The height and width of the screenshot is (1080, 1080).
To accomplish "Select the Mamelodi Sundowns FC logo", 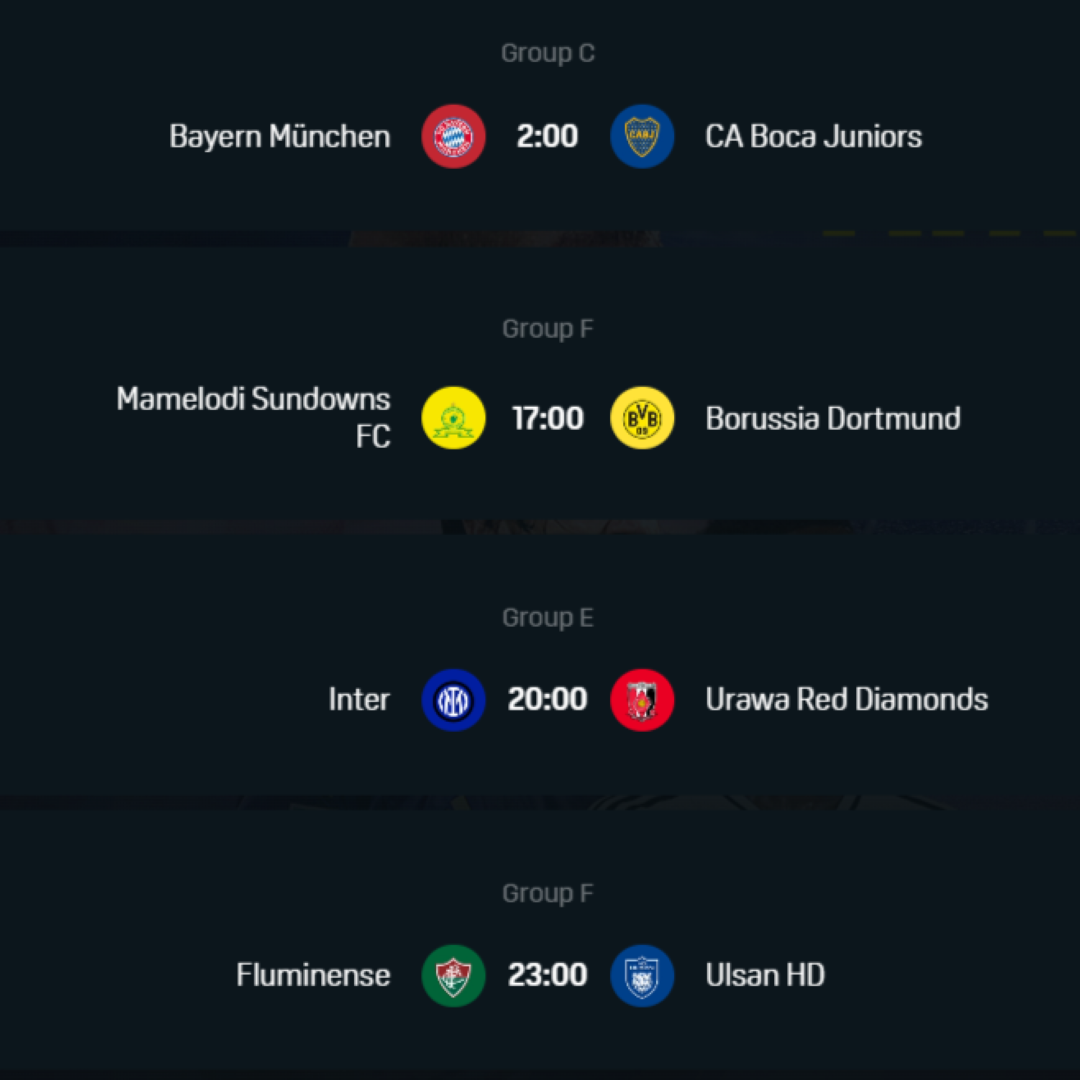I will tap(454, 418).
